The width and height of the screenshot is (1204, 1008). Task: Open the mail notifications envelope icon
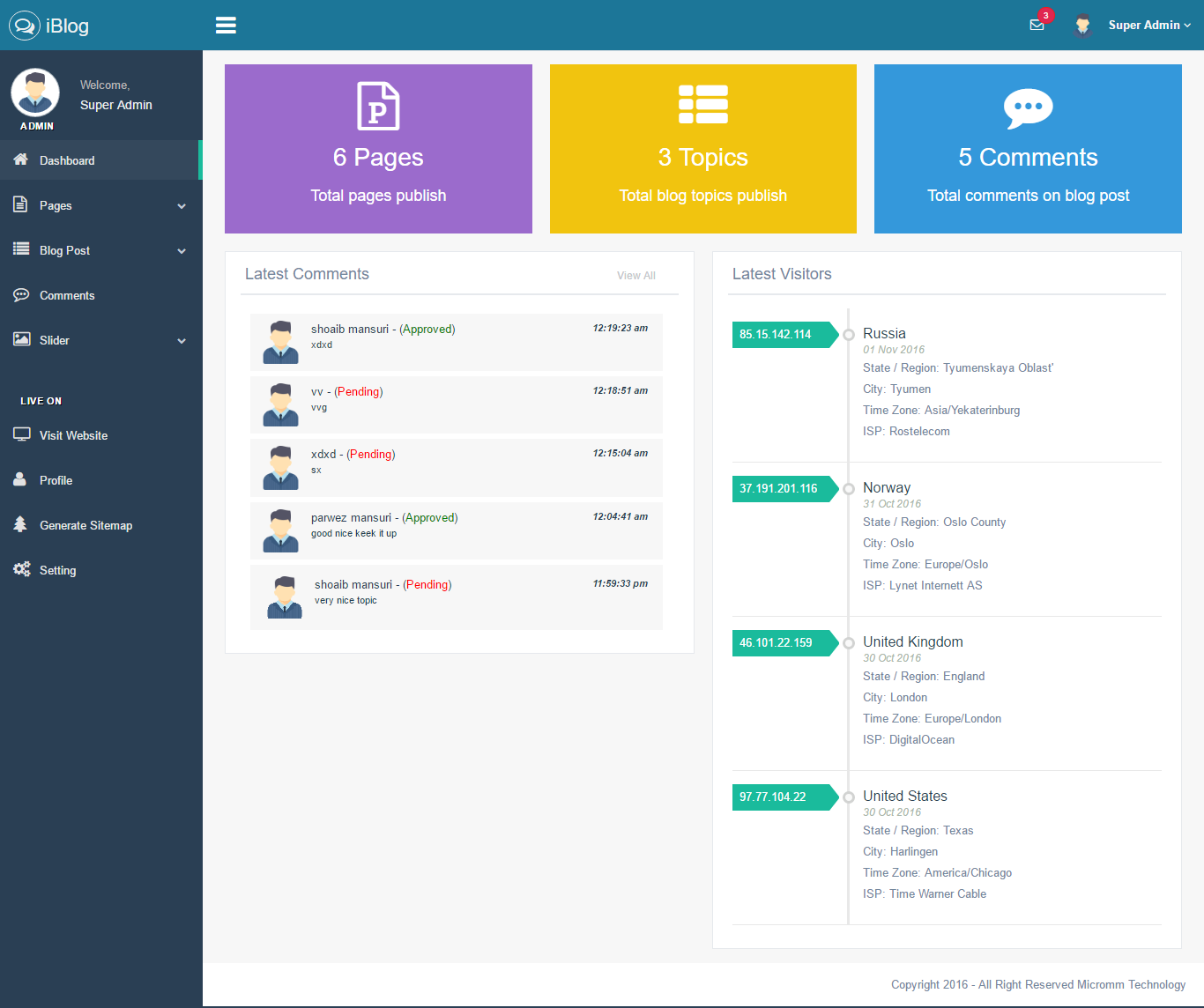1037,25
